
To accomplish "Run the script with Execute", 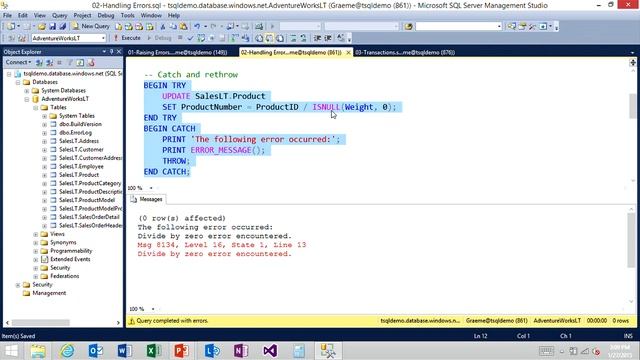I will [127, 38].
